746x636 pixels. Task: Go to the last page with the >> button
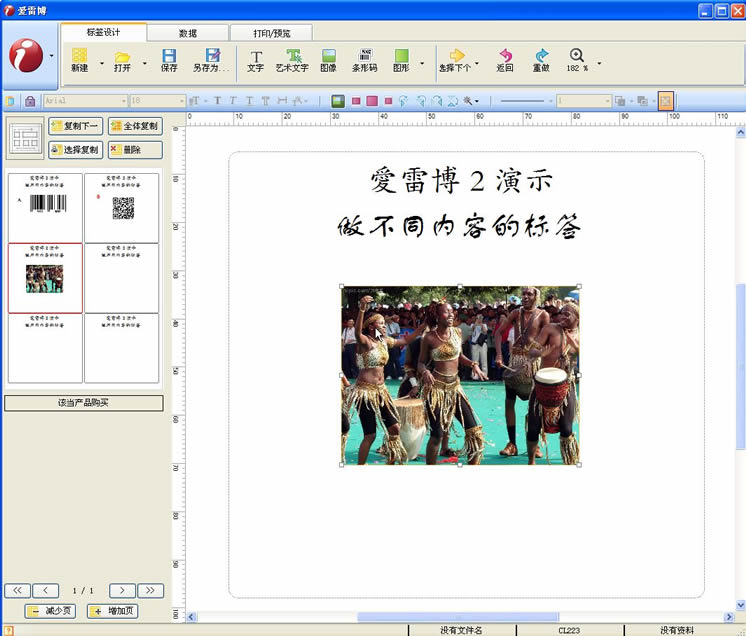[x=150, y=590]
